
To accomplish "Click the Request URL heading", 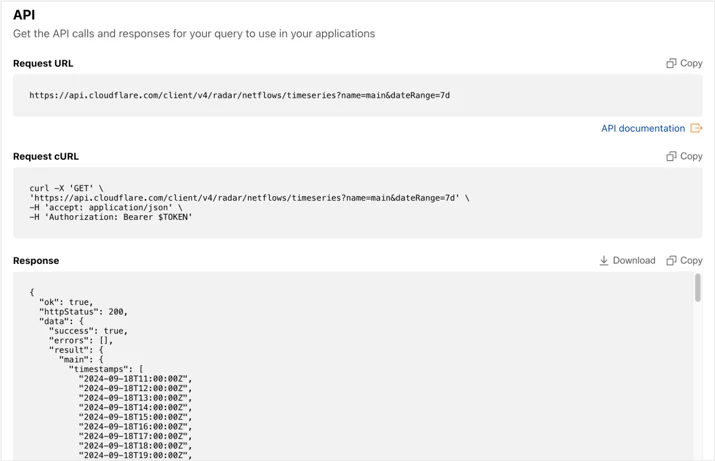I will click(x=43, y=63).
